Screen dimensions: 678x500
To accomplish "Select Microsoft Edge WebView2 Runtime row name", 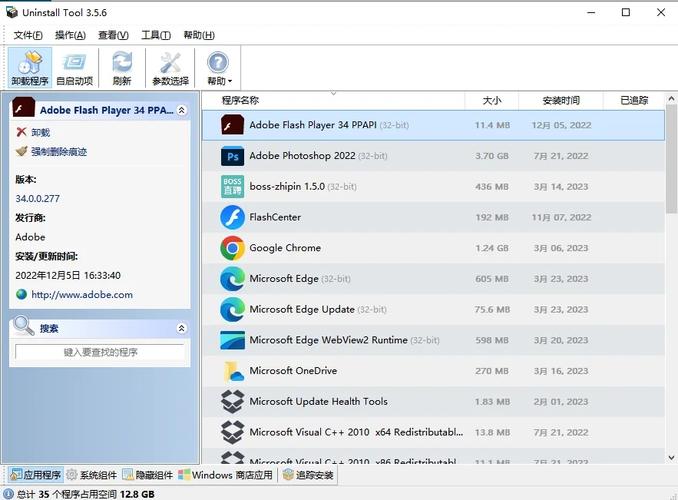I will [x=329, y=340].
